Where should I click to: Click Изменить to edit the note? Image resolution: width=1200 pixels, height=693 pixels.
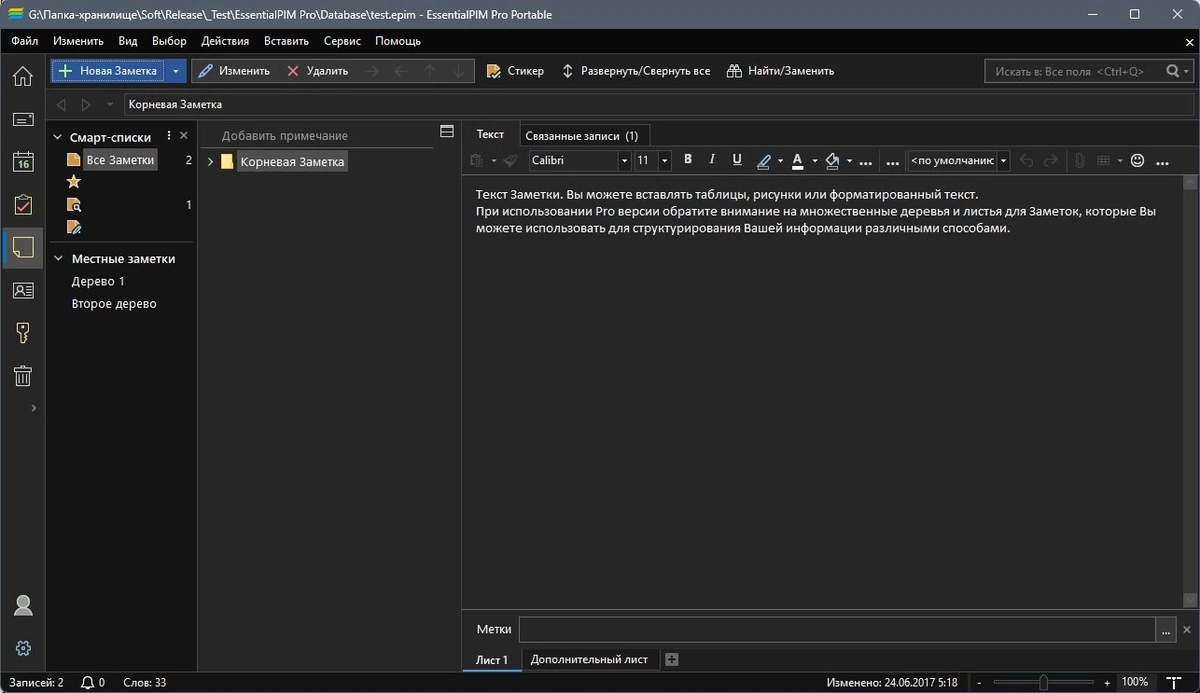pos(234,71)
